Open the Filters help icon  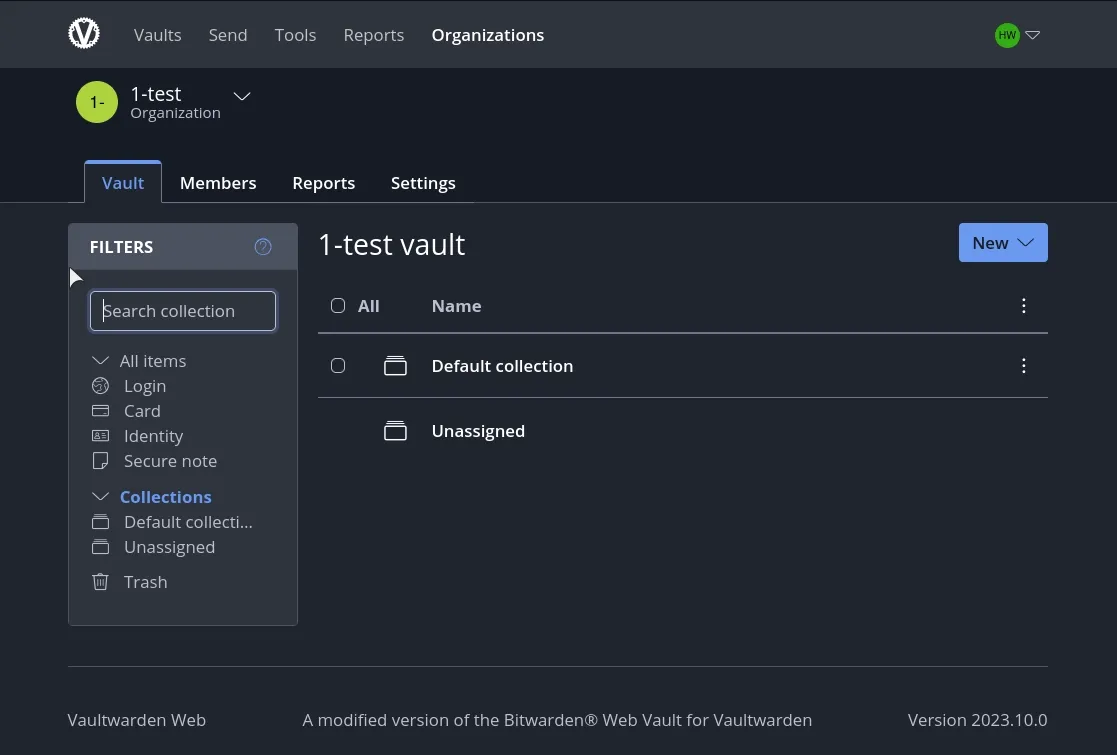(x=262, y=246)
